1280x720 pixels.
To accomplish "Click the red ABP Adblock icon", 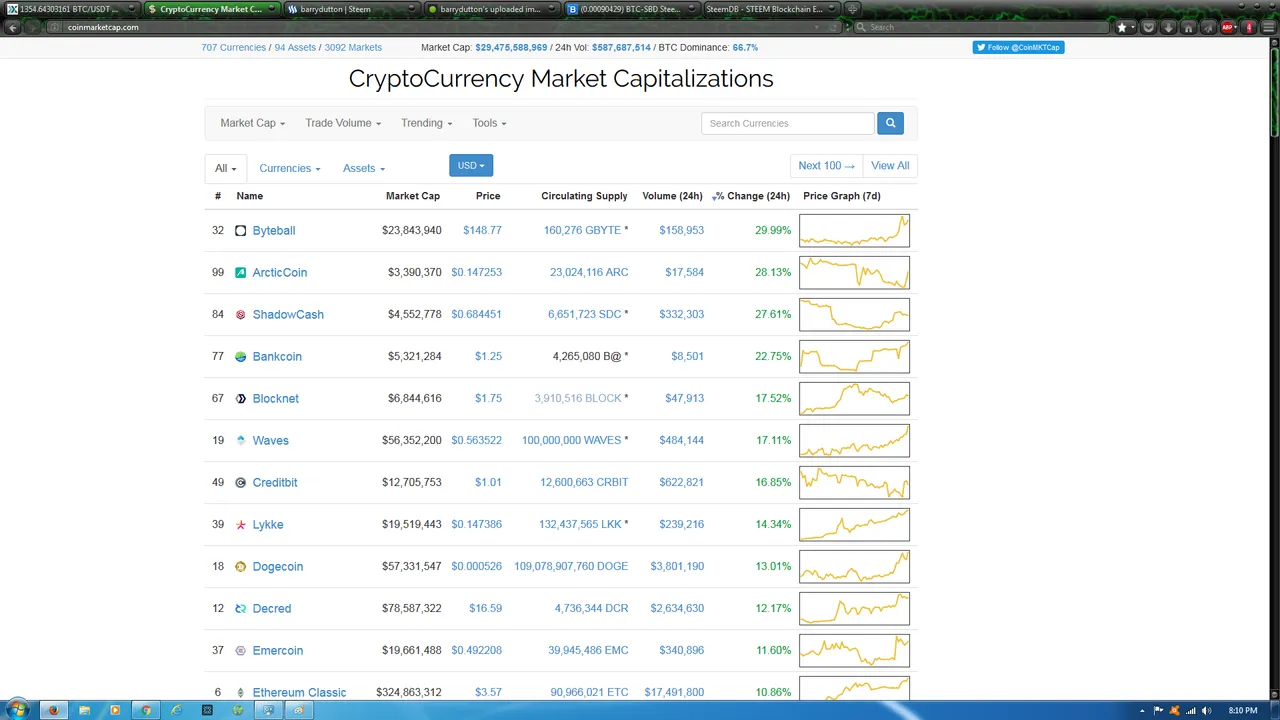I will [1227, 27].
